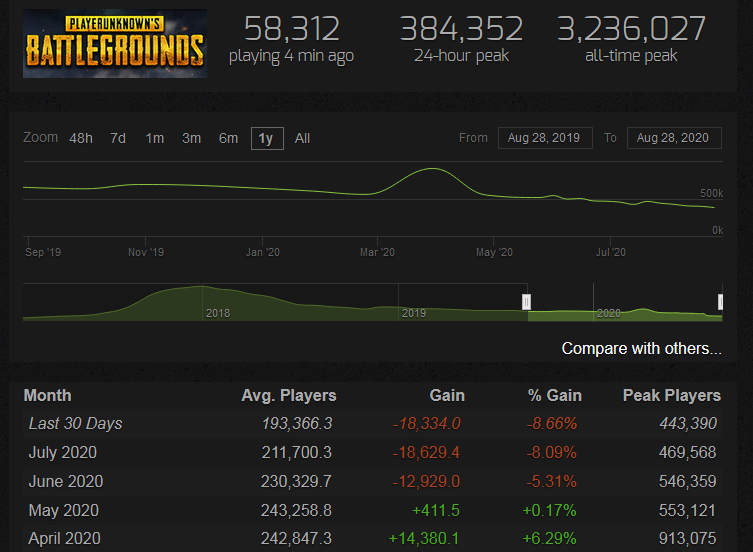Click the -12,929.0 gain value
Screen dimensions: 753x552
coord(426,481)
